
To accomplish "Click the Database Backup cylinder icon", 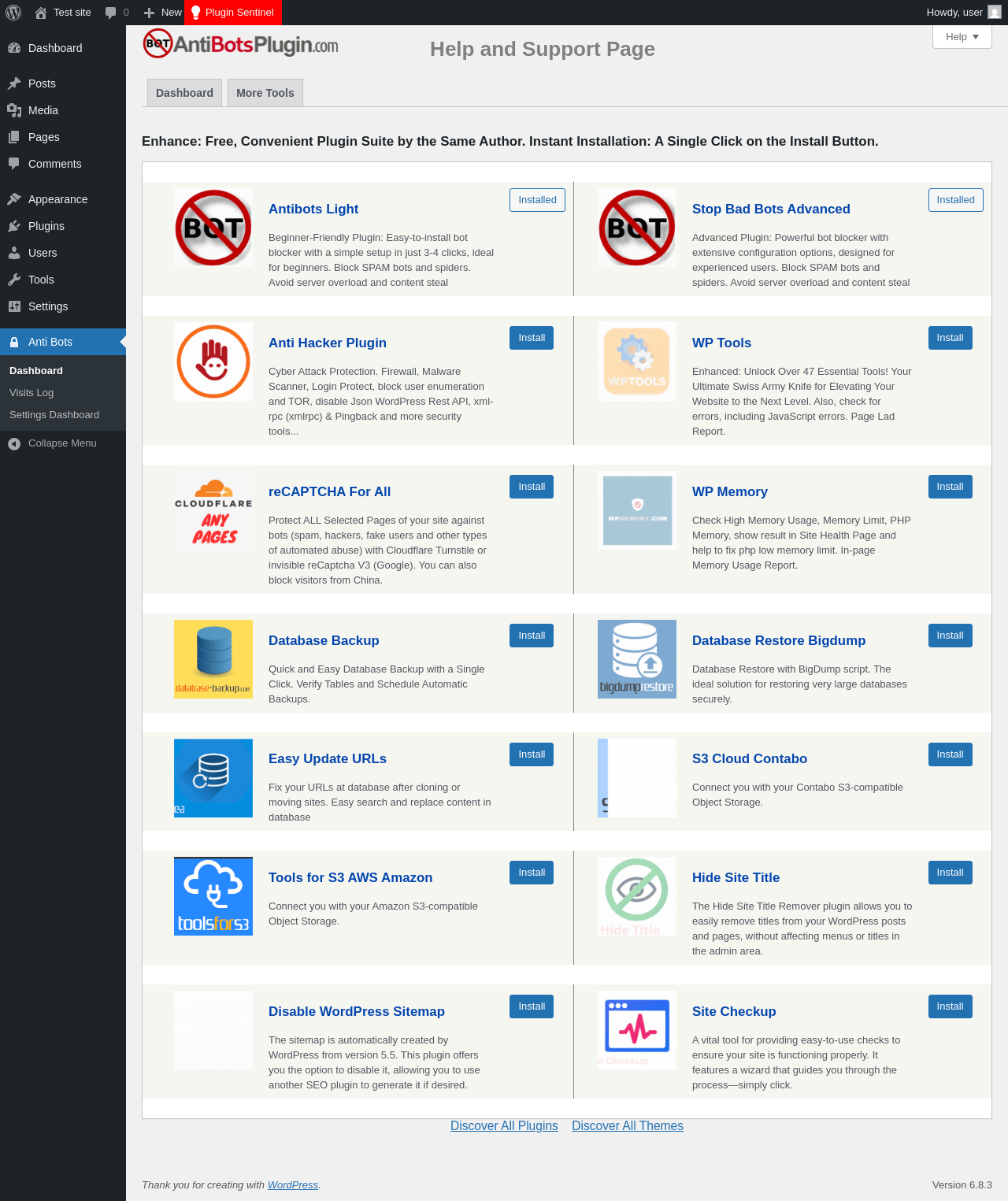I will coord(213,659).
